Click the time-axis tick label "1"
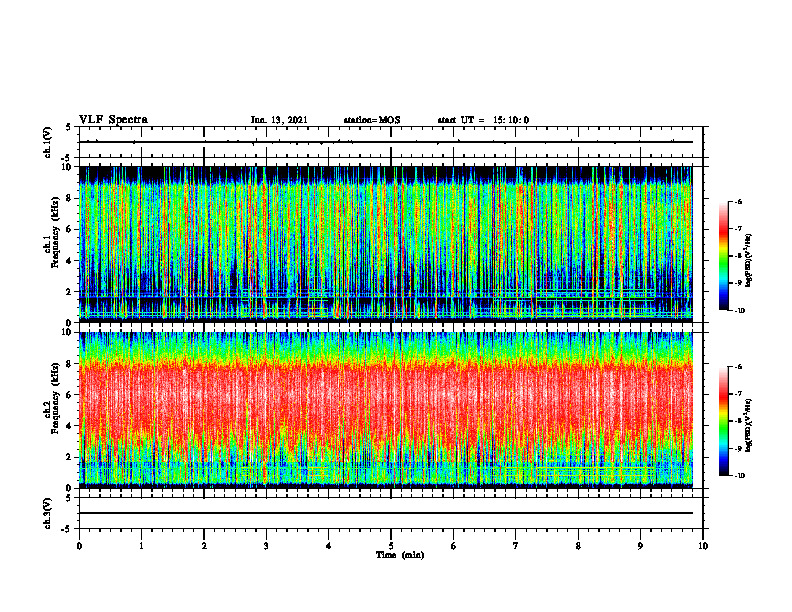792x612 pixels. coord(141,546)
